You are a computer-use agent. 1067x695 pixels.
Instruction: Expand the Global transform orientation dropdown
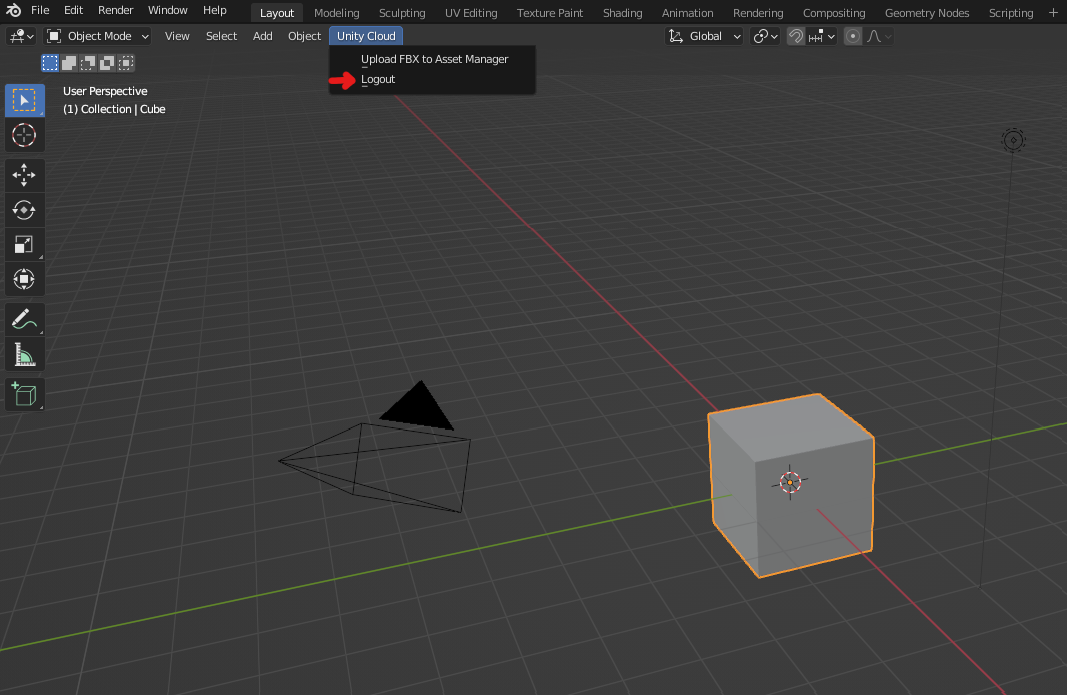coord(705,36)
